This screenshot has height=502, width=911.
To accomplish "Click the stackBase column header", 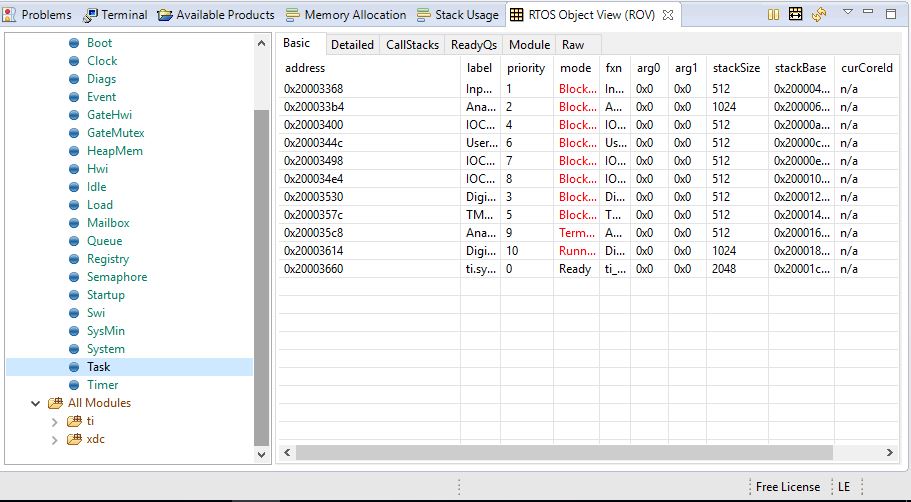I will (800, 68).
